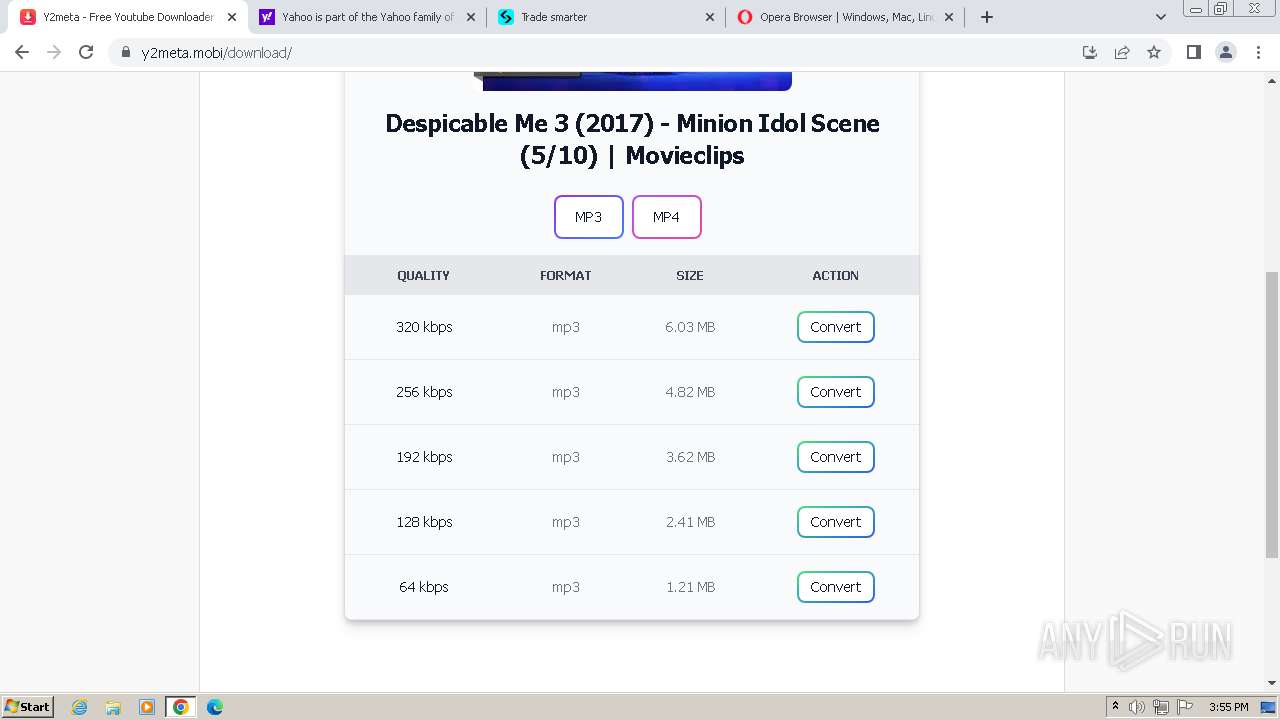The image size is (1280, 720).
Task: Open the Windows Start menu
Action: tap(27, 706)
